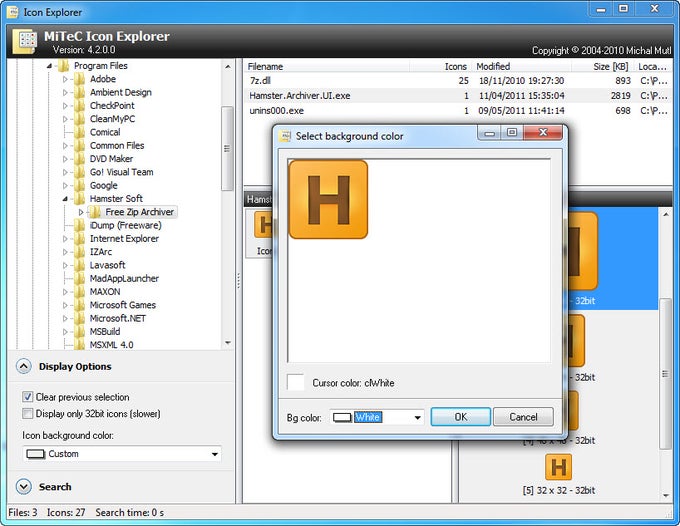Expand the Search section

[x=24, y=487]
